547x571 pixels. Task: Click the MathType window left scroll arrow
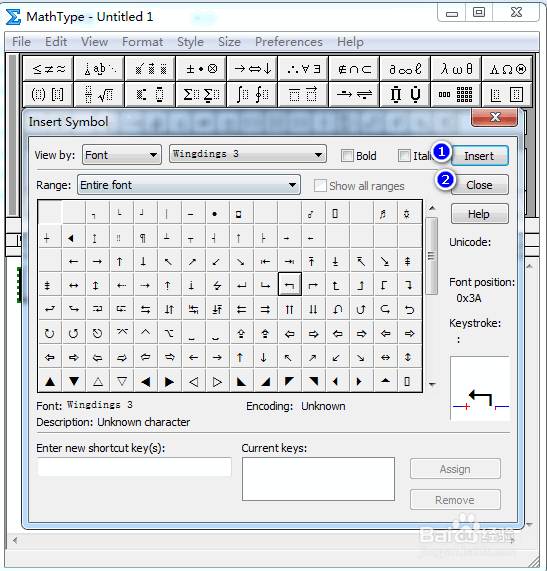click(15, 540)
